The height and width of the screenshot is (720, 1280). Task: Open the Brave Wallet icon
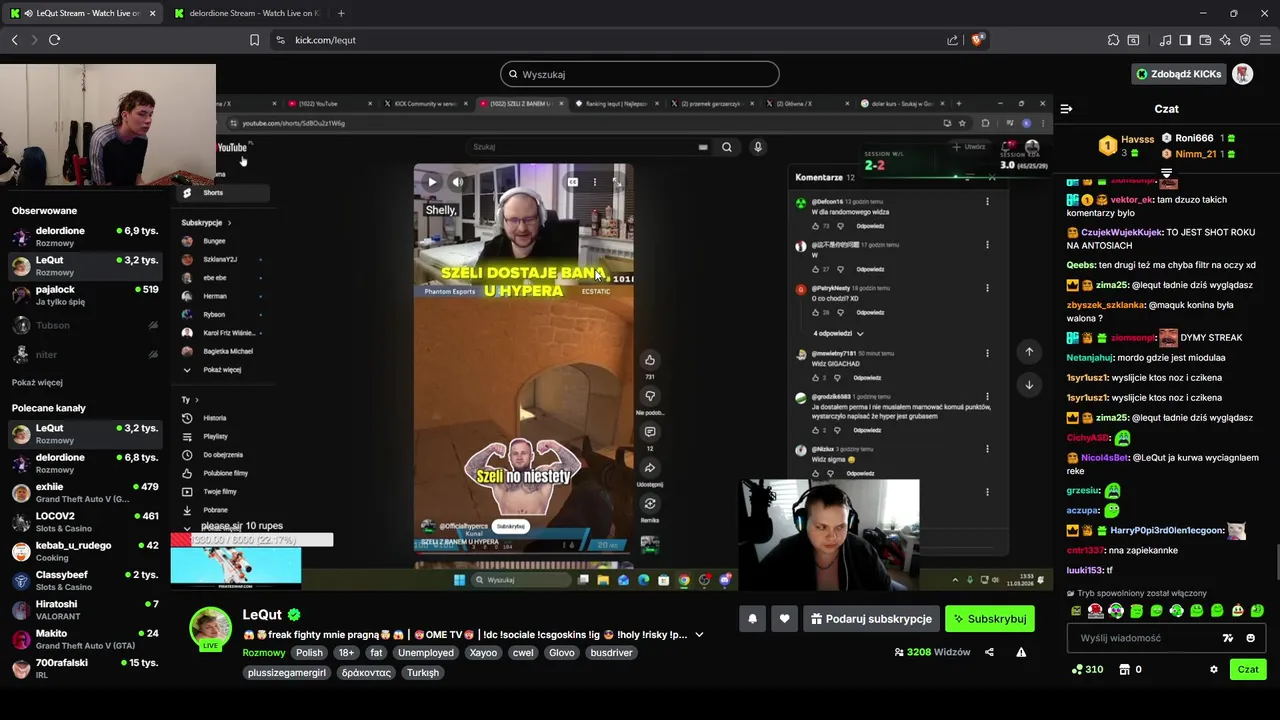(1205, 40)
